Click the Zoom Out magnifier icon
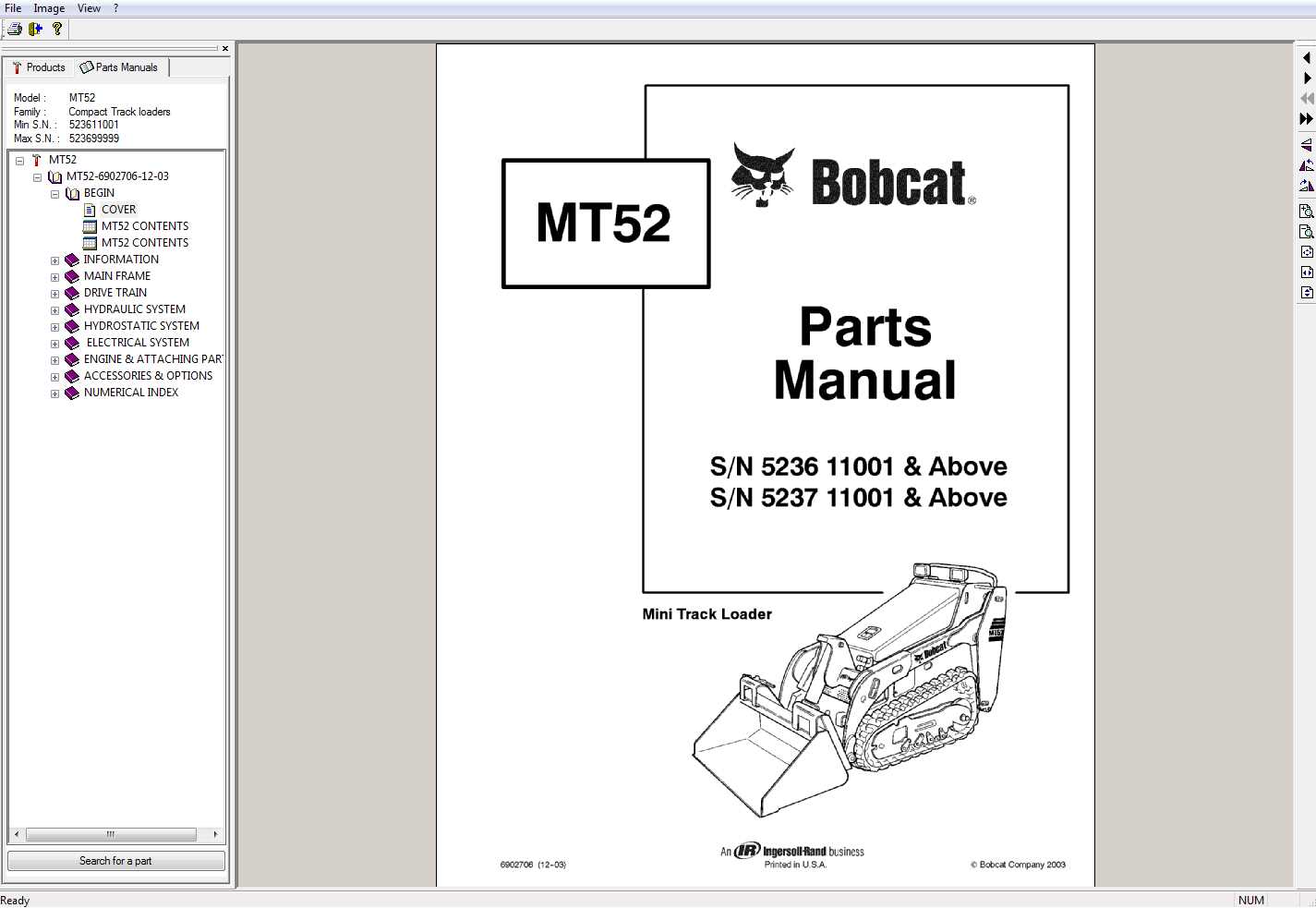1316x908 pixels. 1306,232
